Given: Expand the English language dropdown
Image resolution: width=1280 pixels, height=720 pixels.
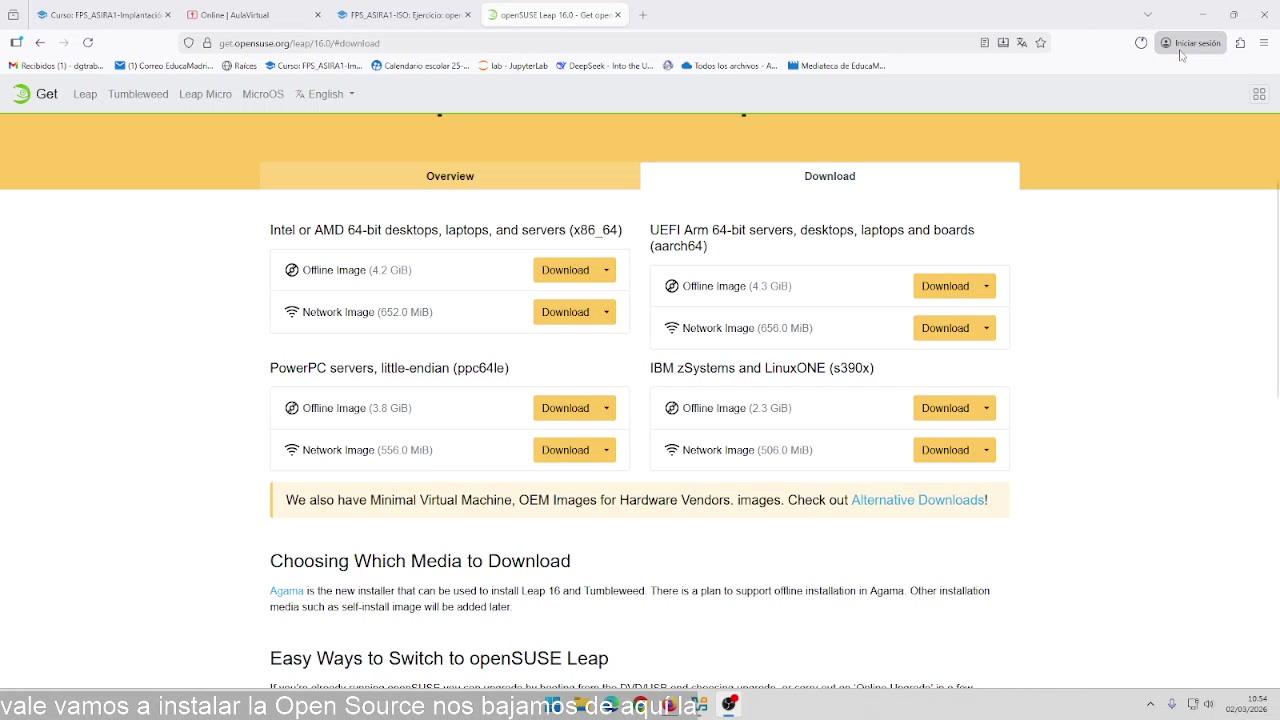Looking at the screenshot, I should [x=326, y=94].
